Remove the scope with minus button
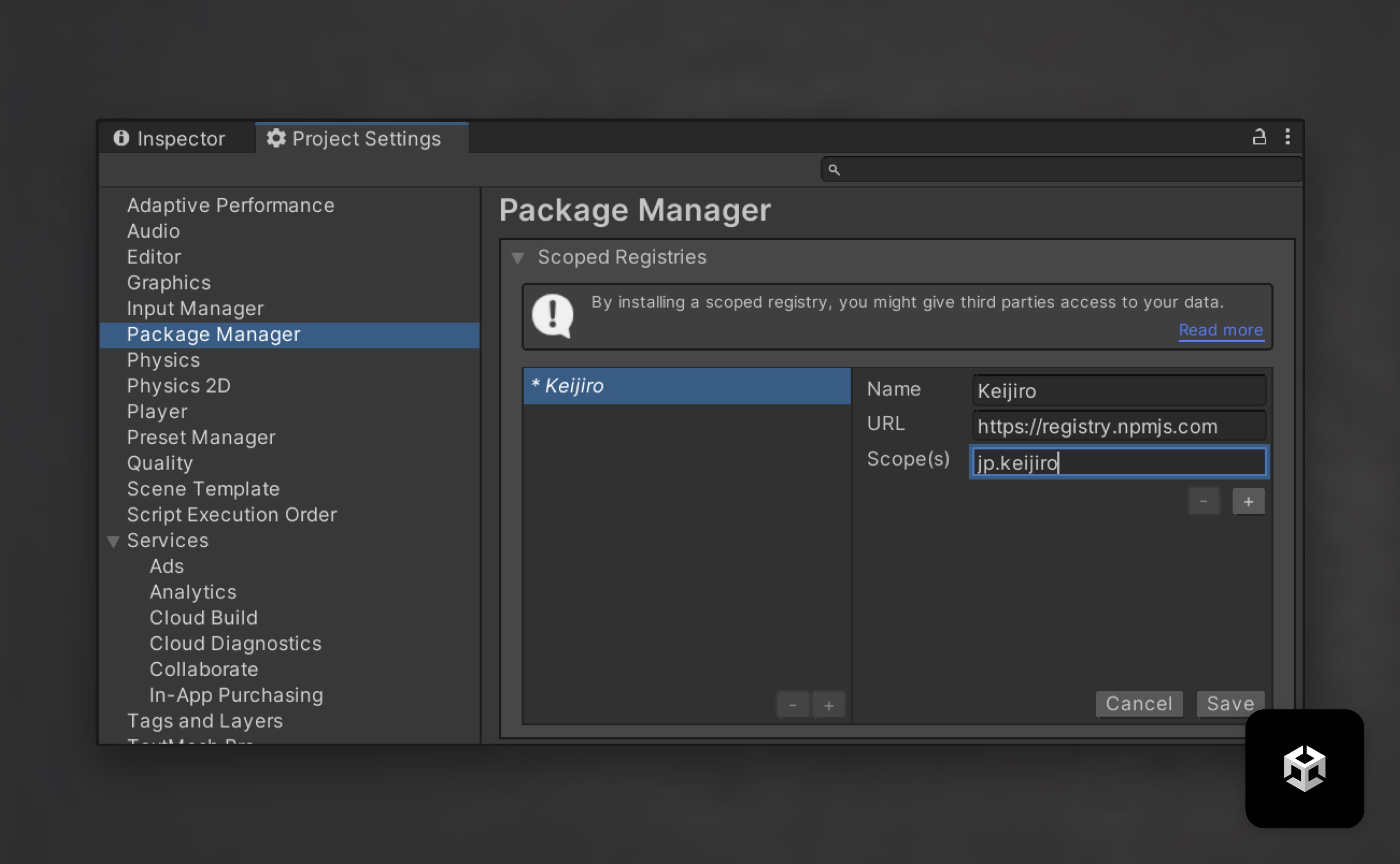The image size is (1400, 864). 1204,502
